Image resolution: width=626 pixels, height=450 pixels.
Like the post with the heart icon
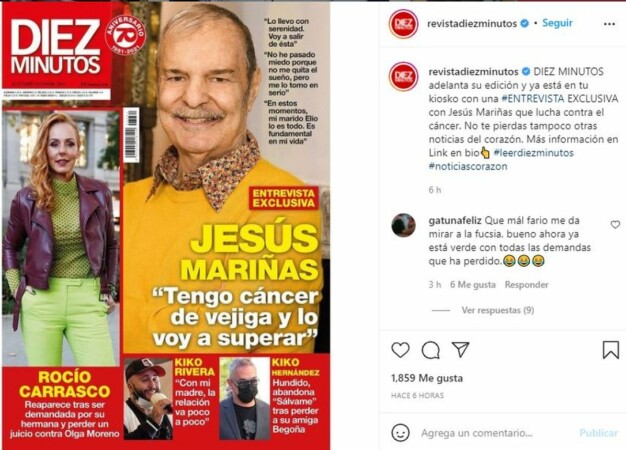coord(400,350)
